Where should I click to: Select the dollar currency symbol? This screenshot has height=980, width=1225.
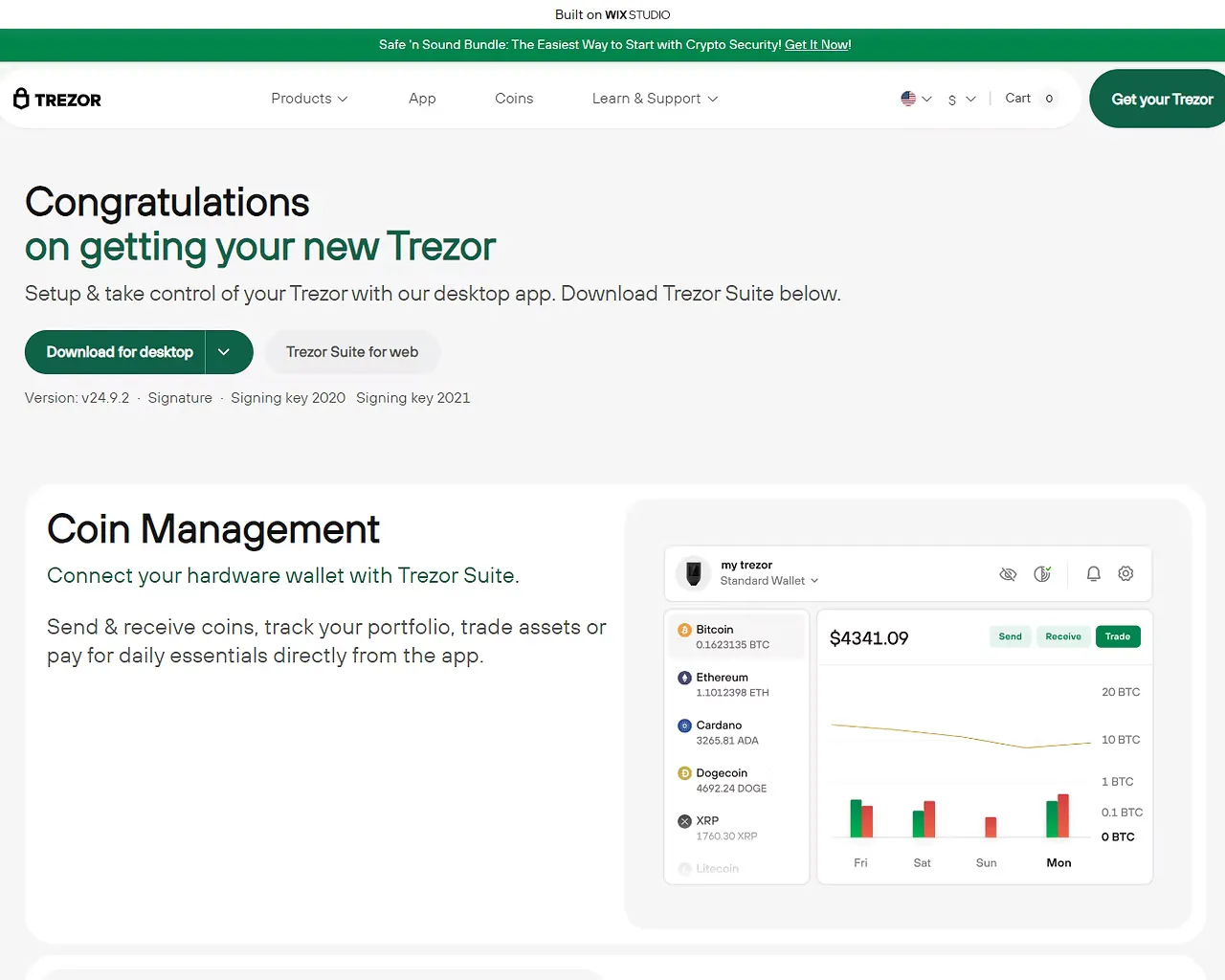coord(952,100)
